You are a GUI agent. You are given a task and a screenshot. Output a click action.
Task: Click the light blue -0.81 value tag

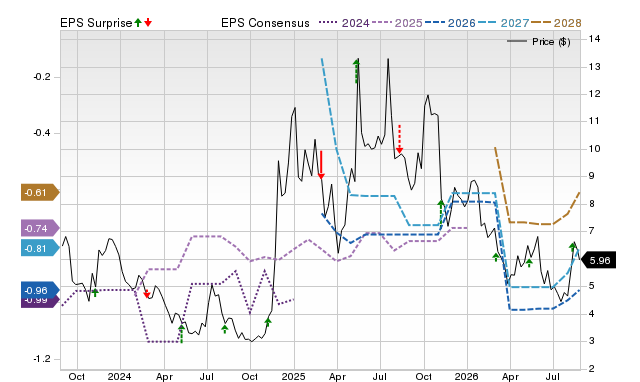click(x=40, y=248)
